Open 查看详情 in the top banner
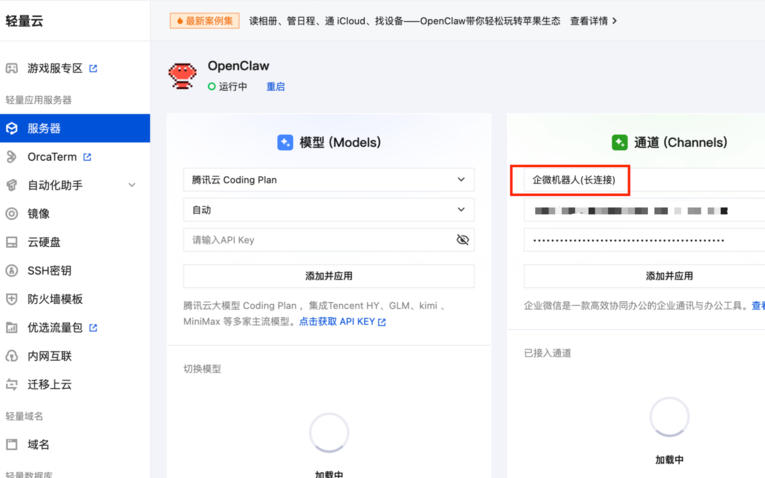This screenshot has height=478, width=765. point(593,20)
